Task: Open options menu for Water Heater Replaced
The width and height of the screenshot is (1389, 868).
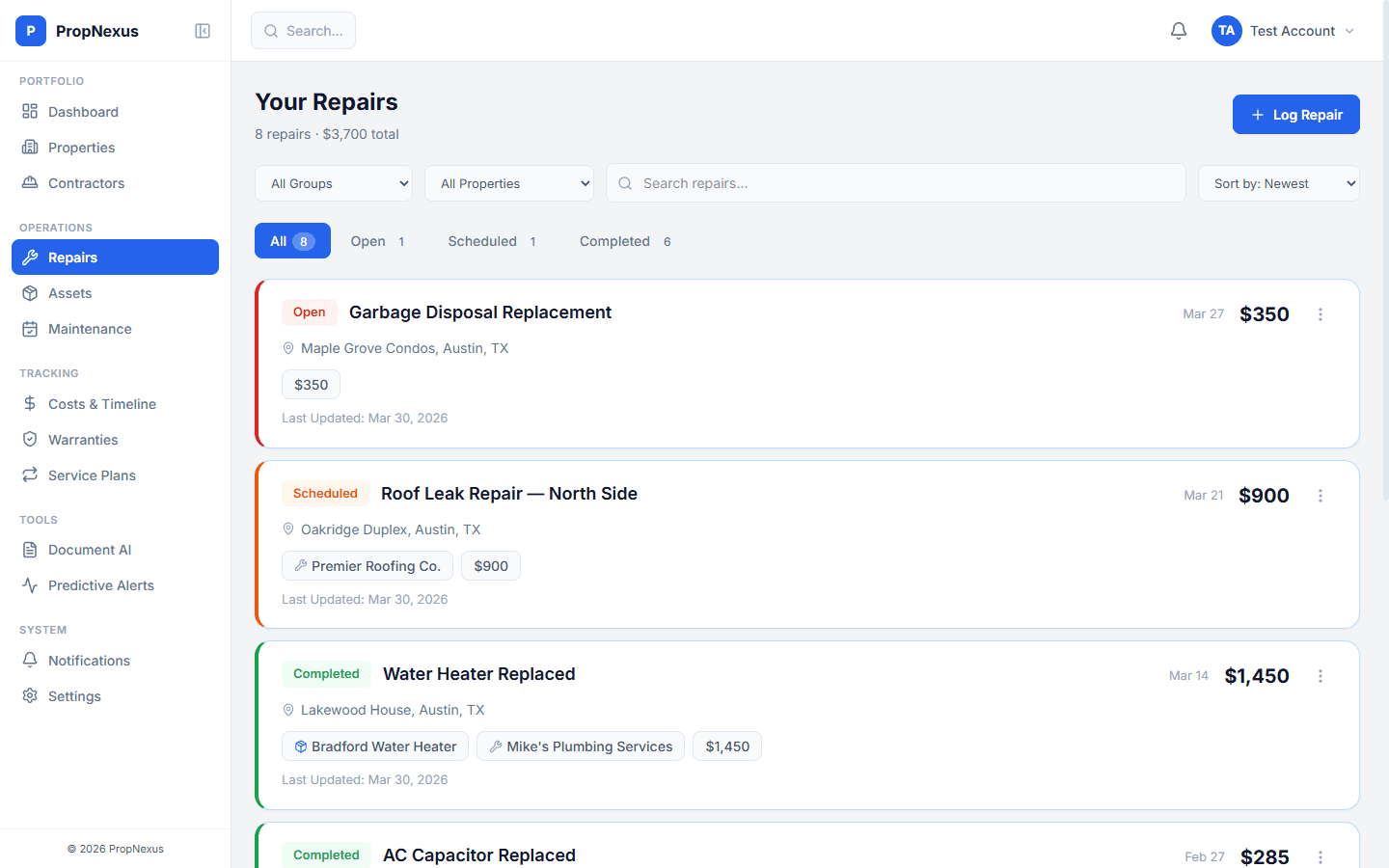Action: click(x=1321, y=676)
